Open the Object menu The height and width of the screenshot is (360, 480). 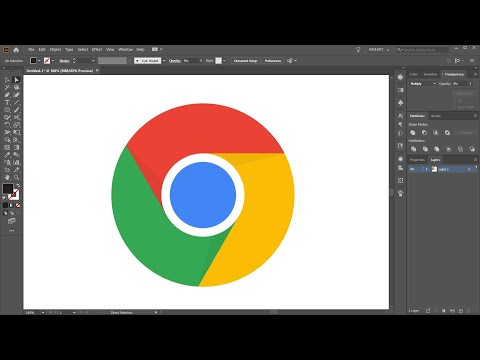tap(55, 49)
